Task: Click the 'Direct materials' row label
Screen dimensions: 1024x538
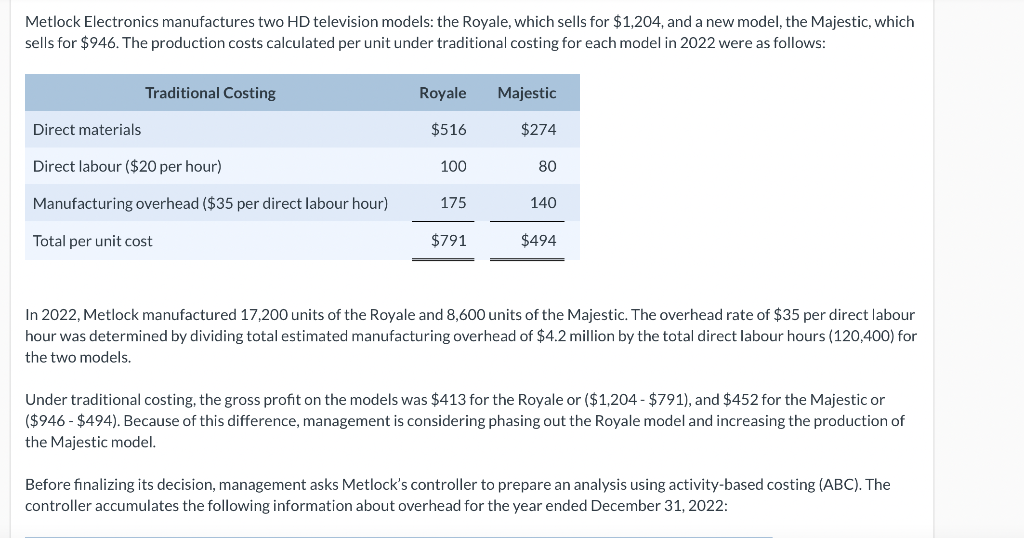Action: [x=87, y=129]
